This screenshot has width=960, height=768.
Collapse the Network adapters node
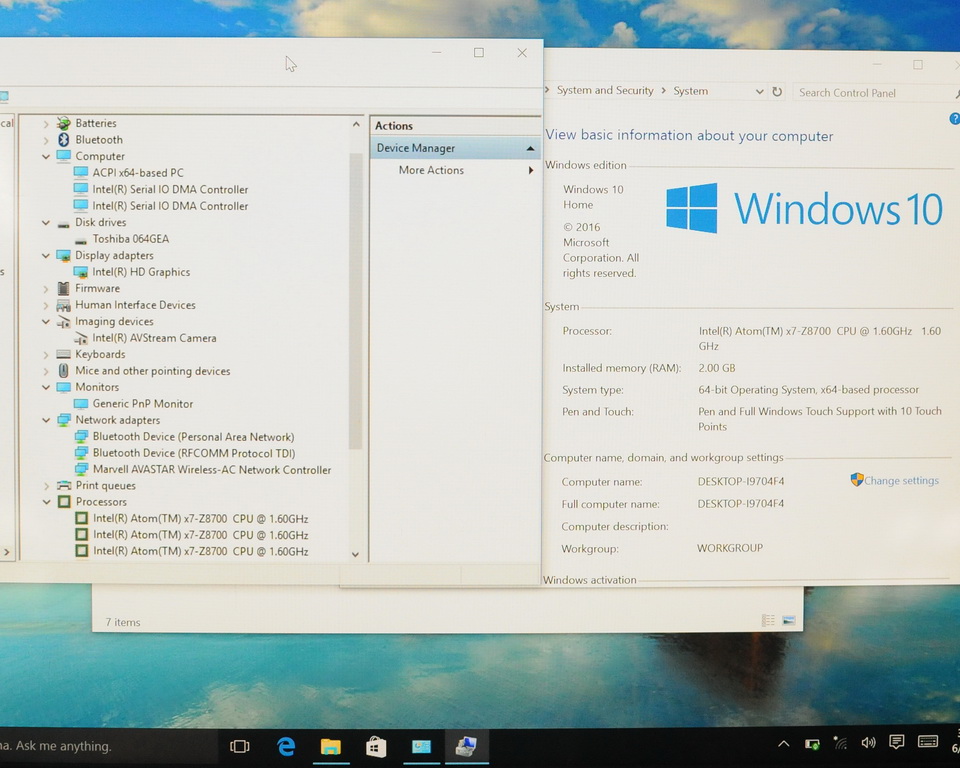point(46,420)
